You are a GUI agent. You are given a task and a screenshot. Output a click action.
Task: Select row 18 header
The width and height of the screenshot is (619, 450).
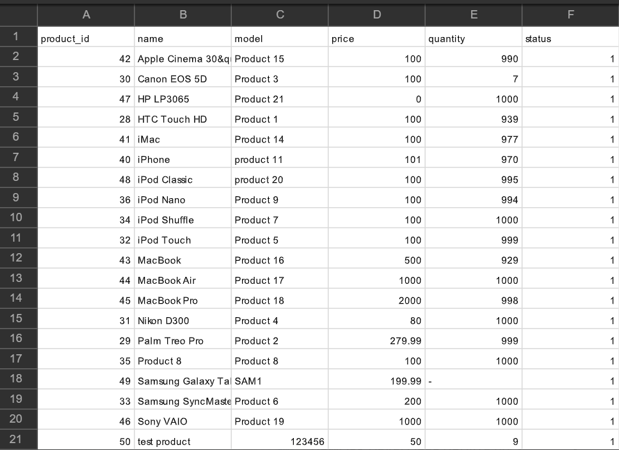(19, 379)
